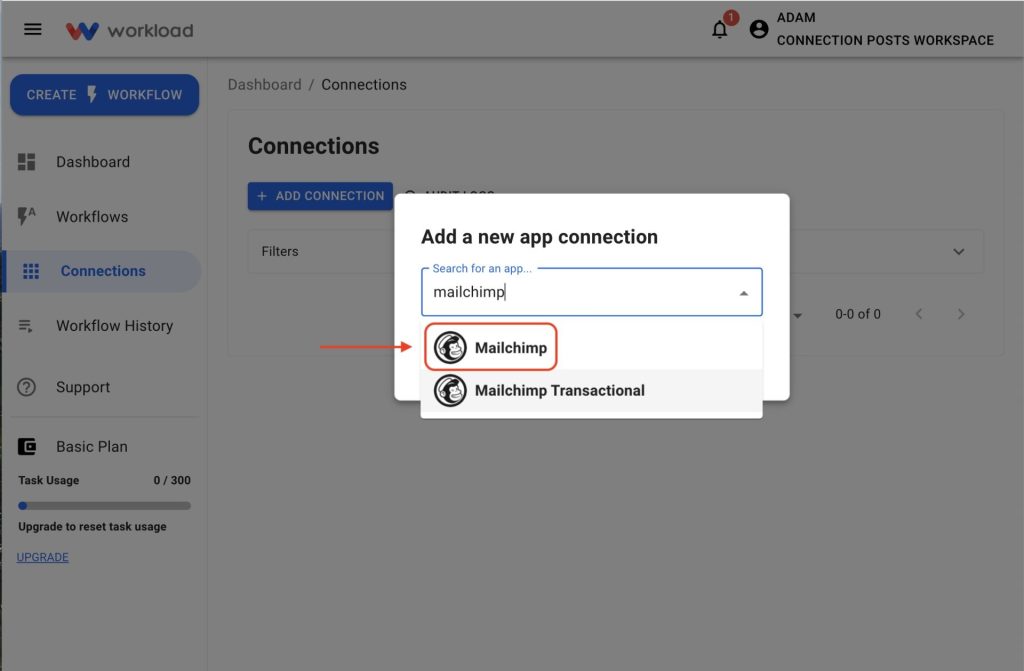The width and height of the screenshot is (1024, 671).
Task: Open Support in the sidebar
Action: click(83, 387)
